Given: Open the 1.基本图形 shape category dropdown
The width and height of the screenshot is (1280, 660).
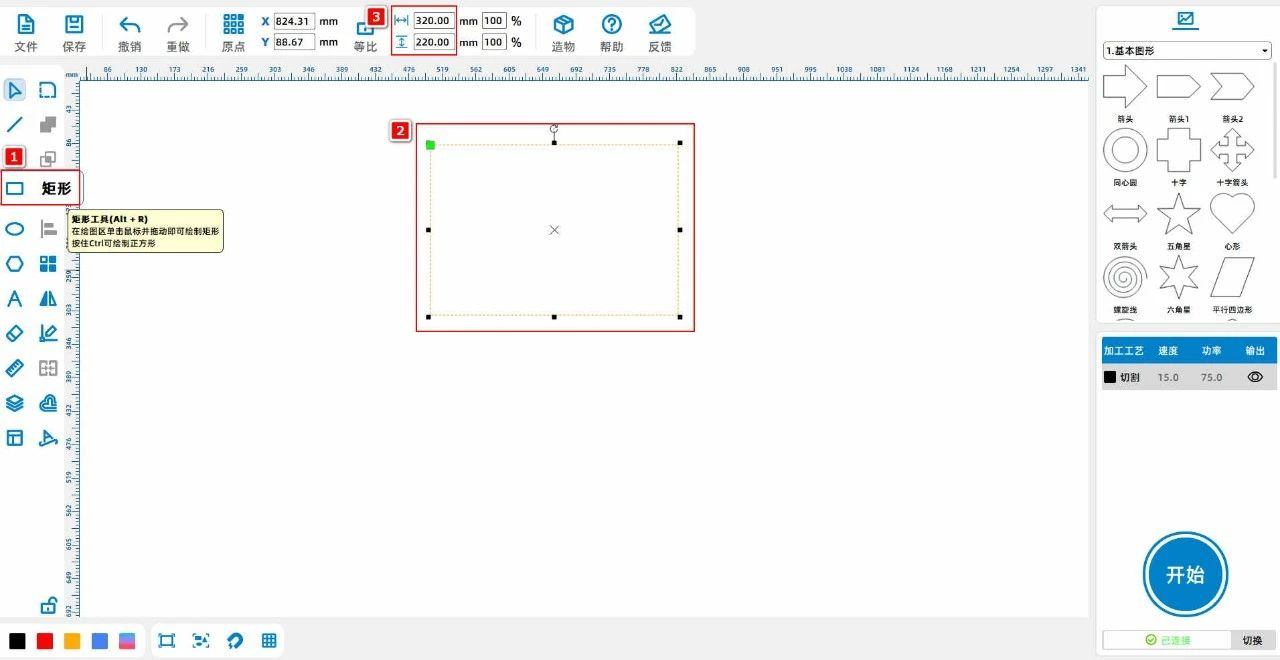Looking at the screenshot, I should point(1186,50).
